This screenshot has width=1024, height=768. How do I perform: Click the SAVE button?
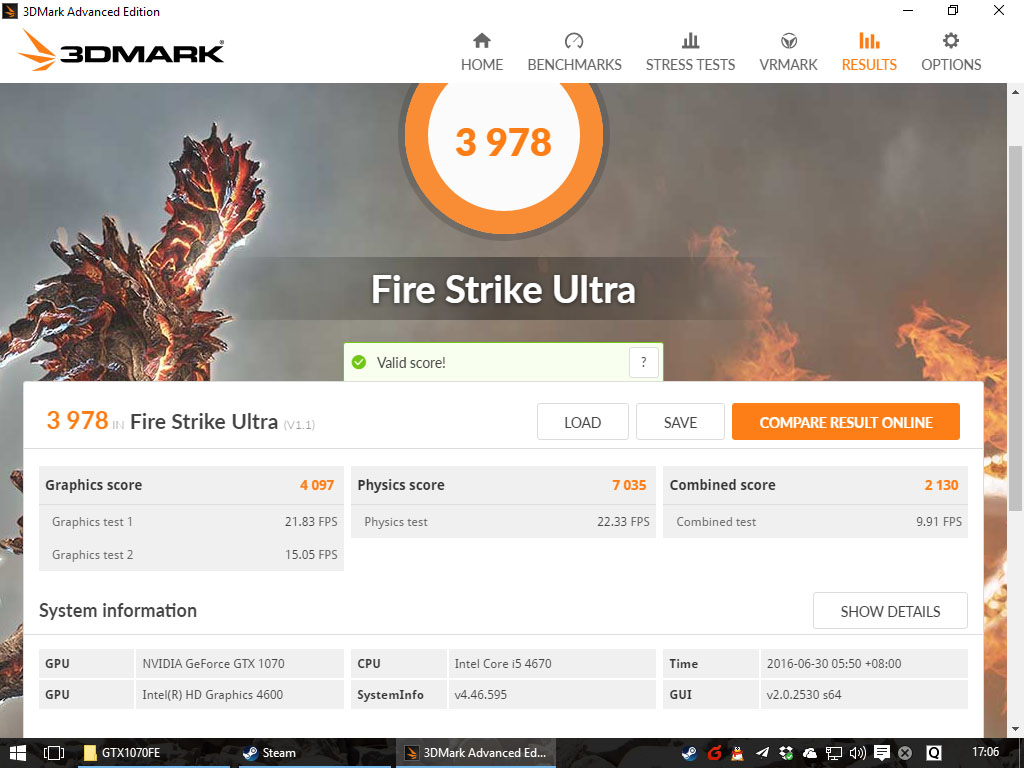point(680,422)
